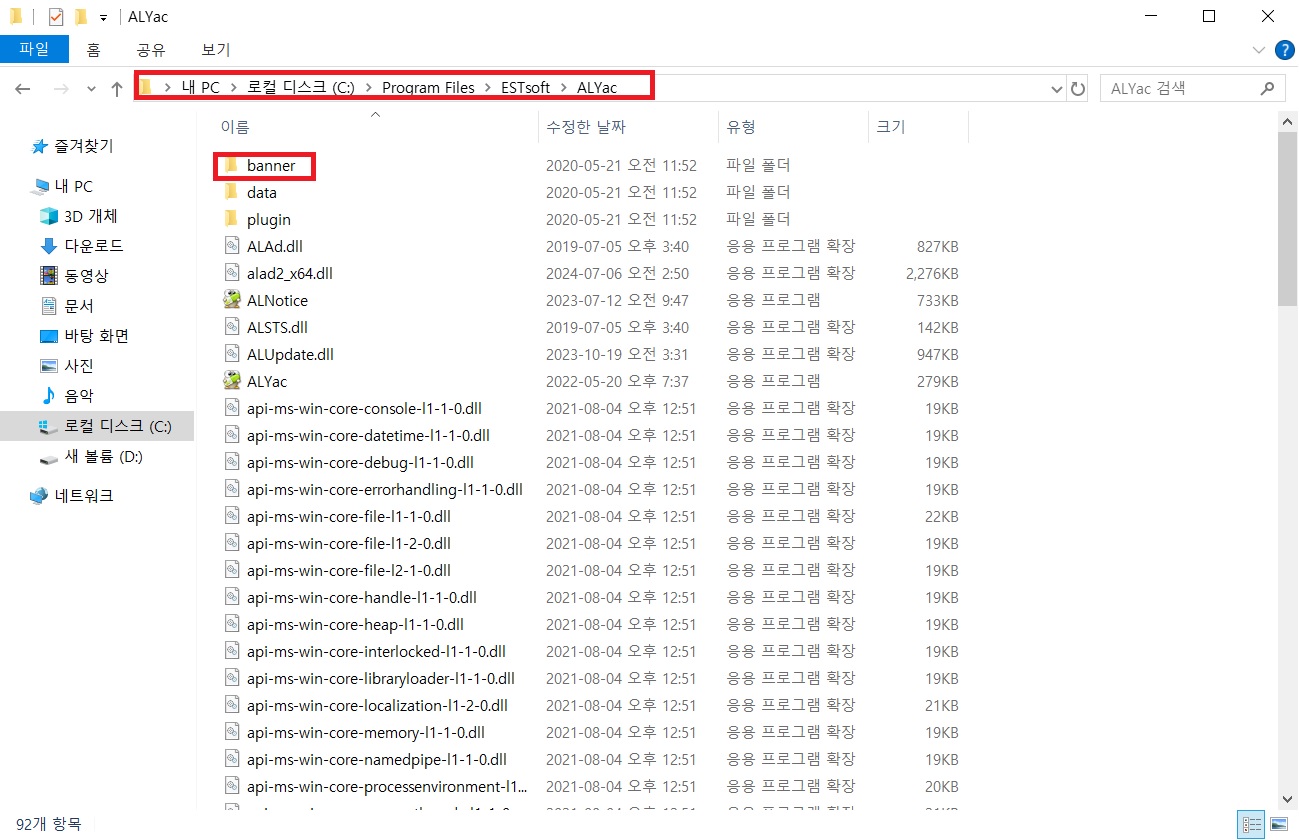The height and width of the screenshot is (840, 1299).
Task: Open the plugin folder
Action: click(268, 219)
